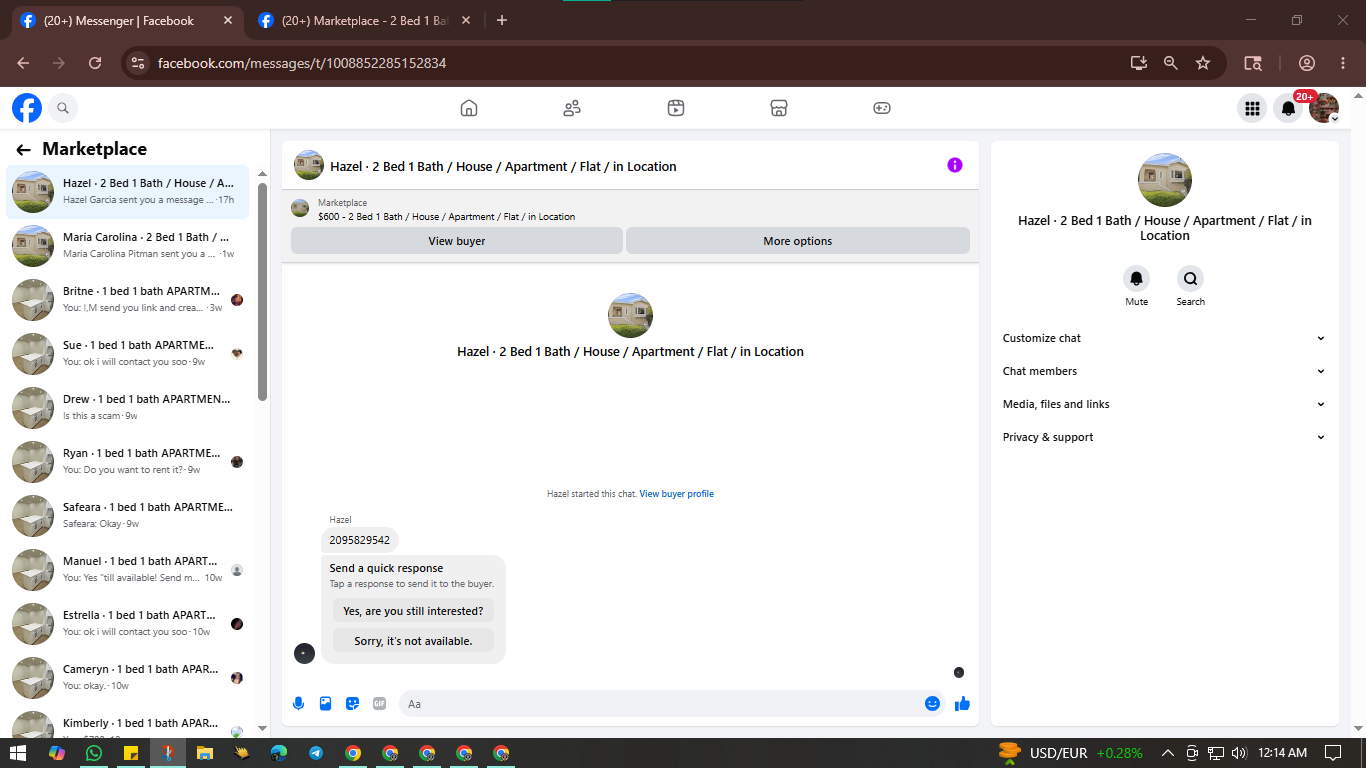The height and width of the screenshot is (768, 1366).
Task: Open the Windows Start menu
Action: (18, 753)
